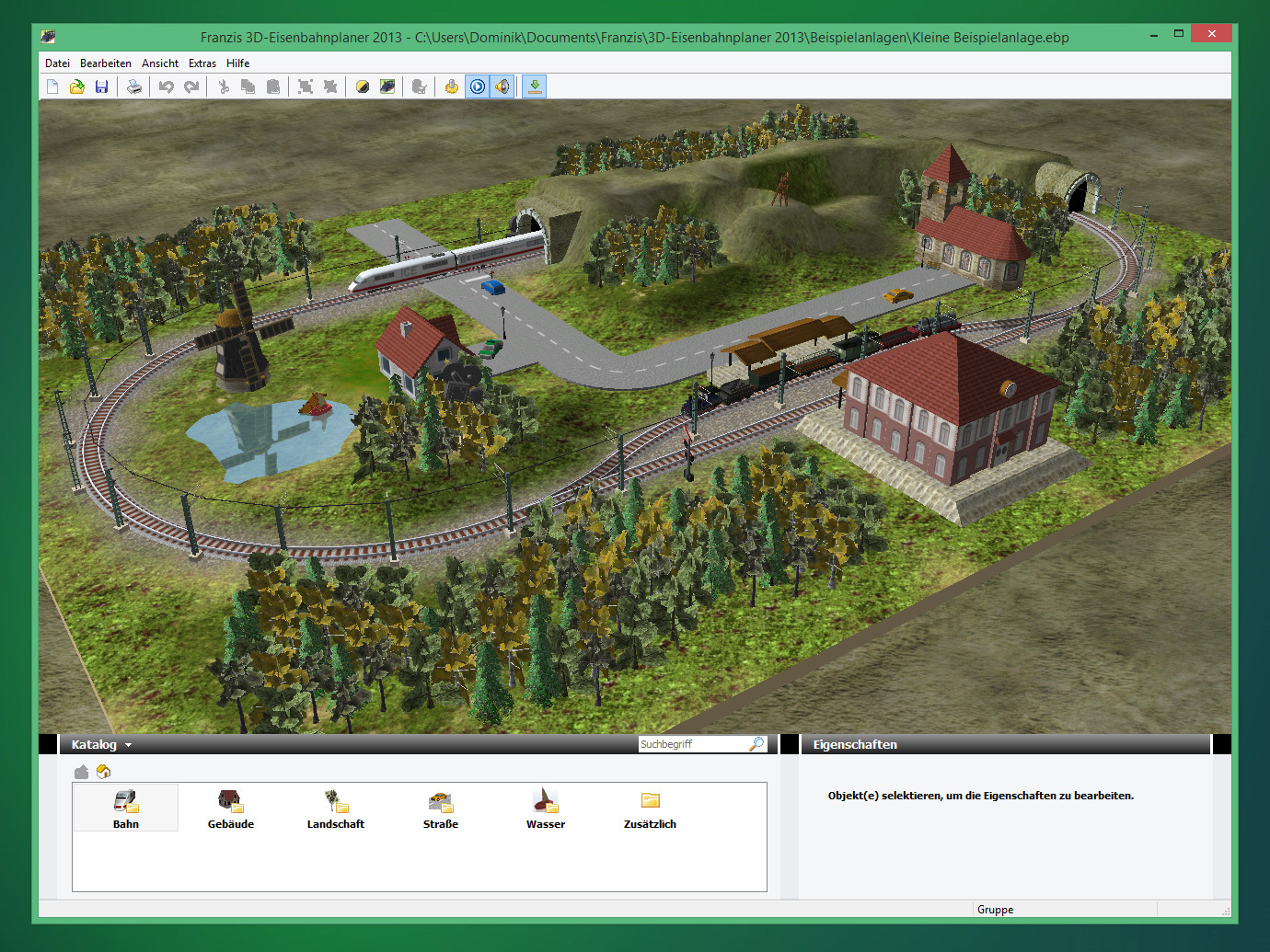Open the Bahn catalog folder
The width and height of the screenshot is (1270, 952).
(x=126, y=808)
